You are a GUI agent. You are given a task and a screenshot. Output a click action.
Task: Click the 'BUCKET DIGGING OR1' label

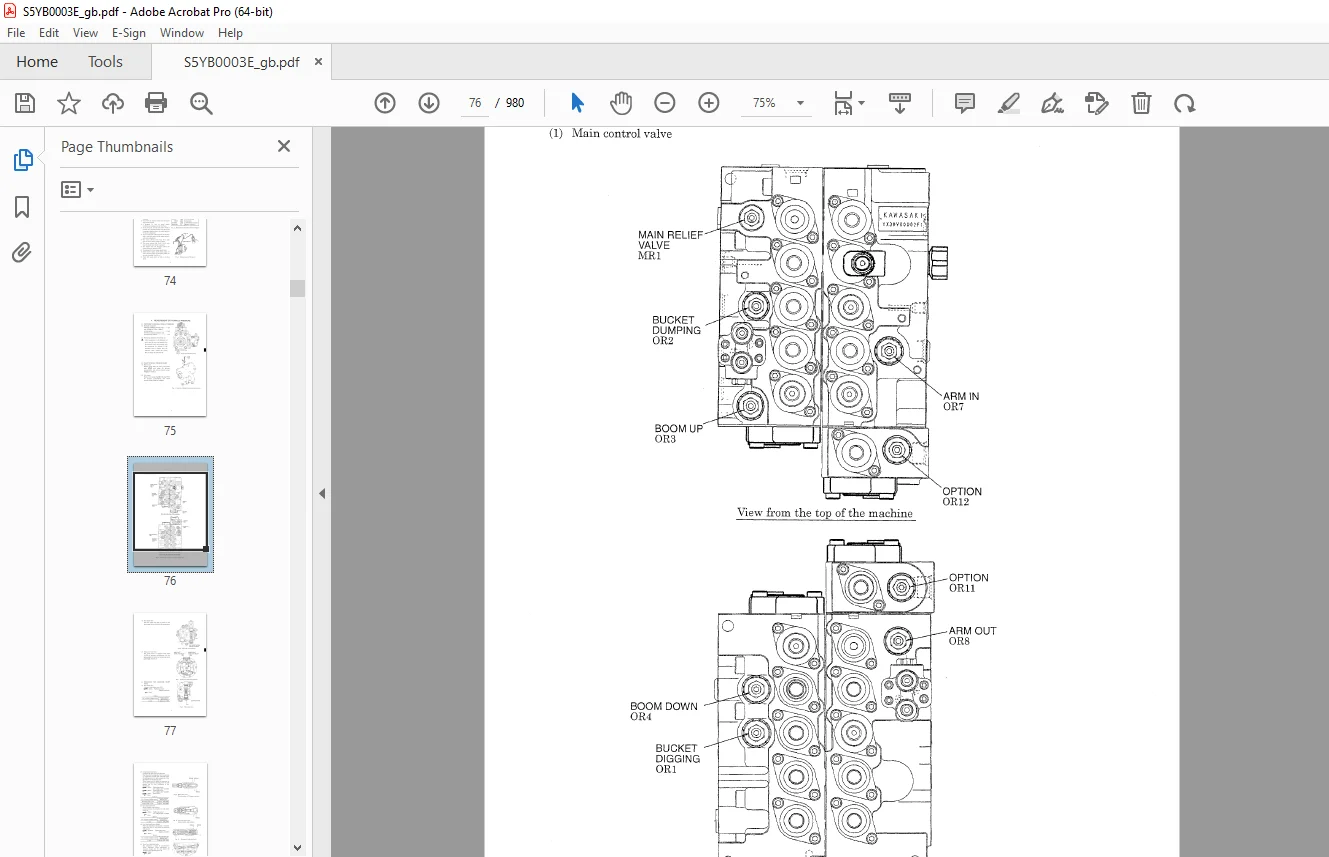[678, 759]
